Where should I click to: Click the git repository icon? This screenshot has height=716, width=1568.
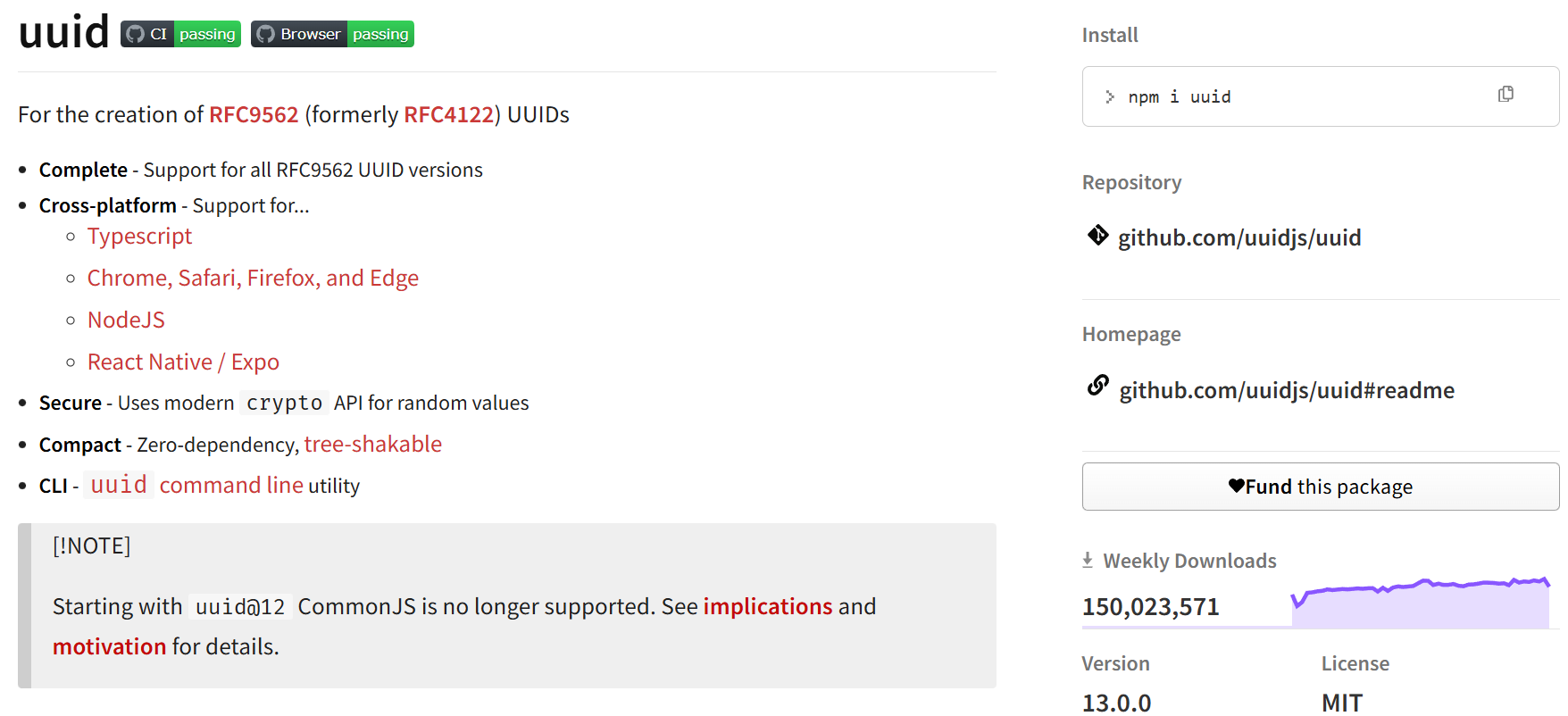coord(1097,236)
